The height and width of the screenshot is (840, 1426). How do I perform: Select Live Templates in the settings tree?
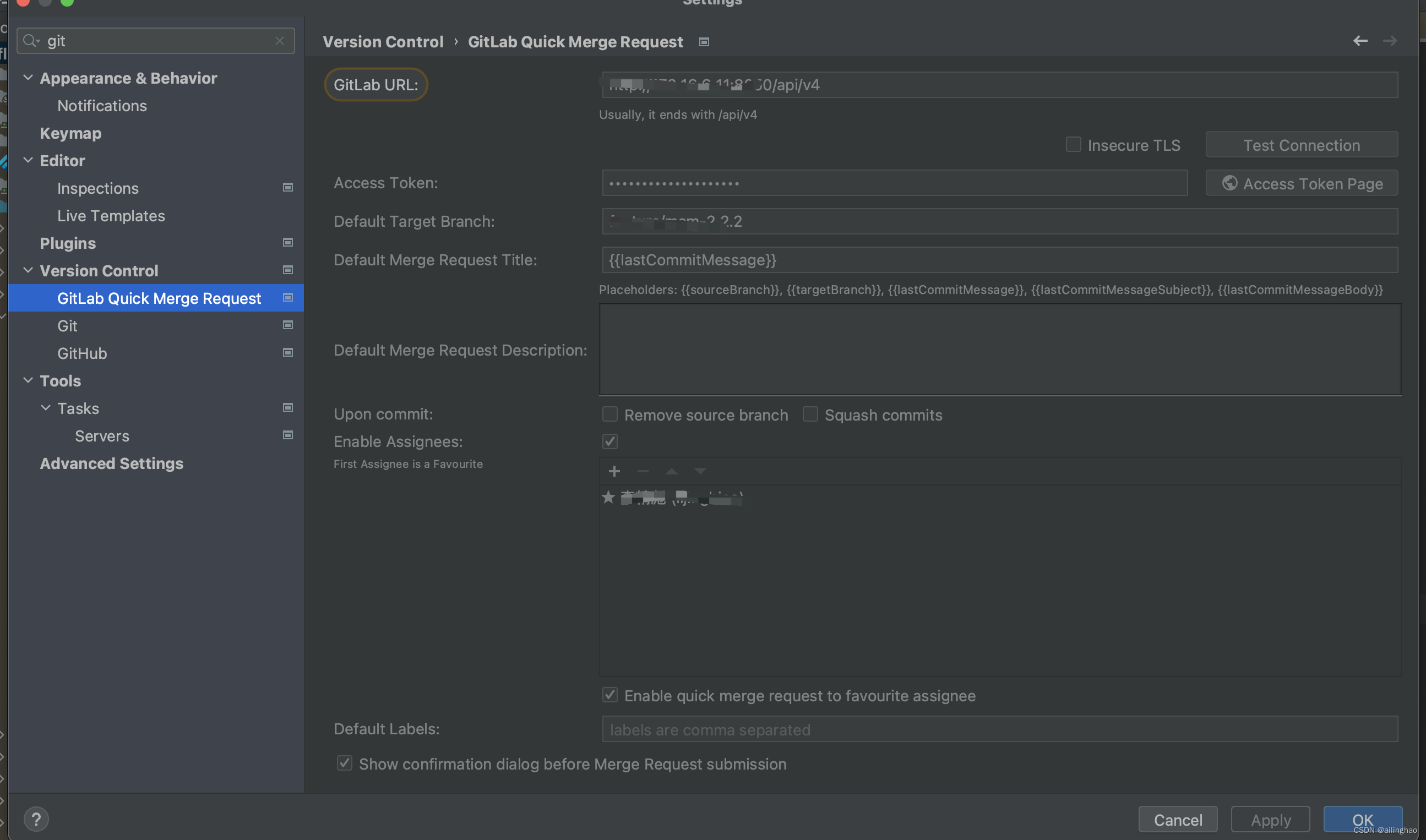point(111,216)
